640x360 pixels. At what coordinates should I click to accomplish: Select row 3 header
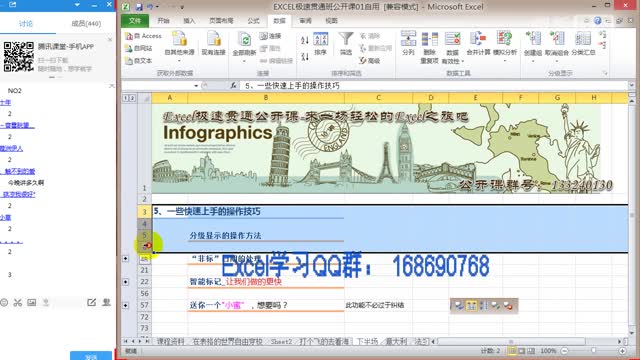pyautogui.click(x=144, y=211)
